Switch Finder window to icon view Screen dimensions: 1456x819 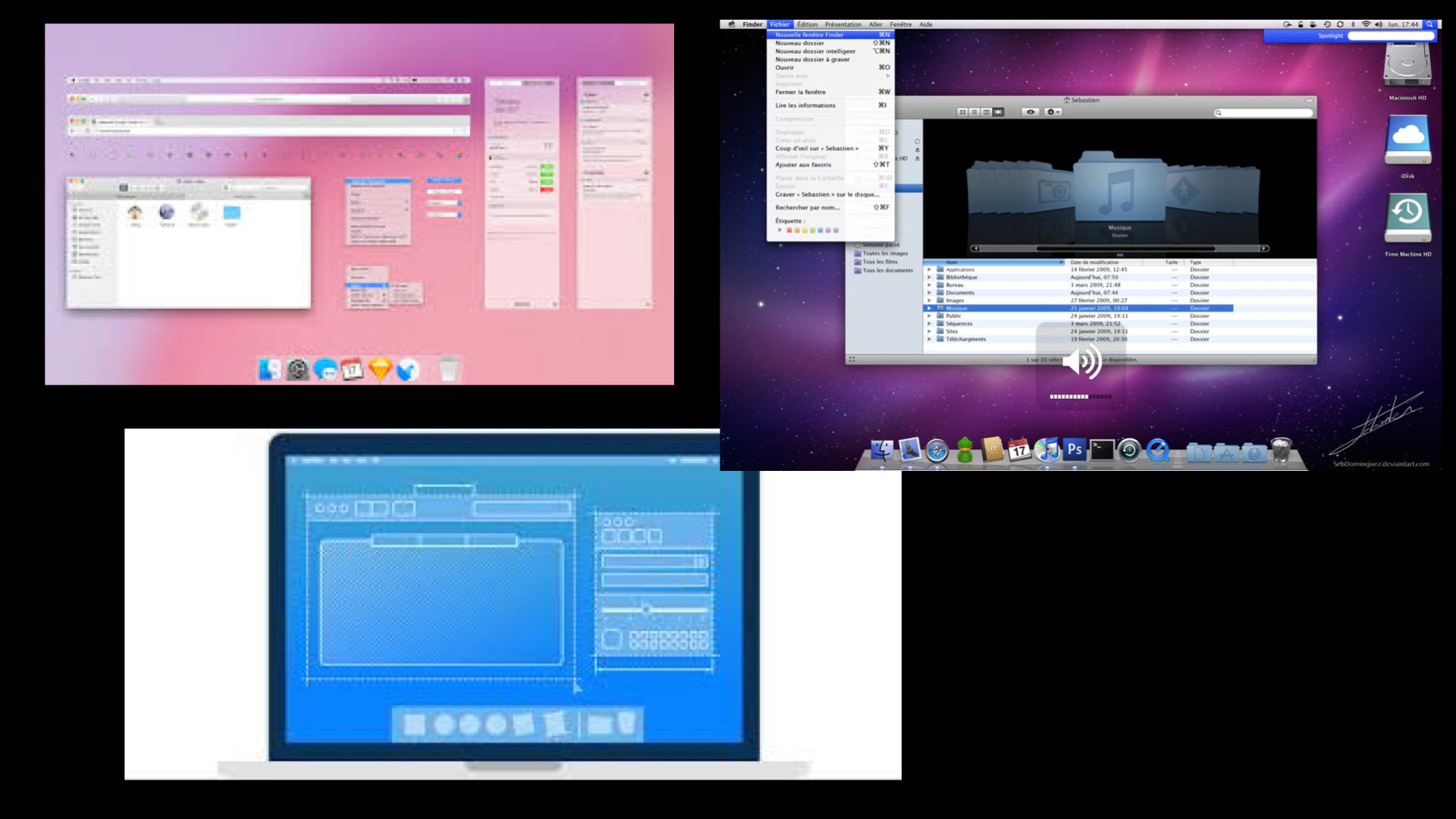coord(963,112)
